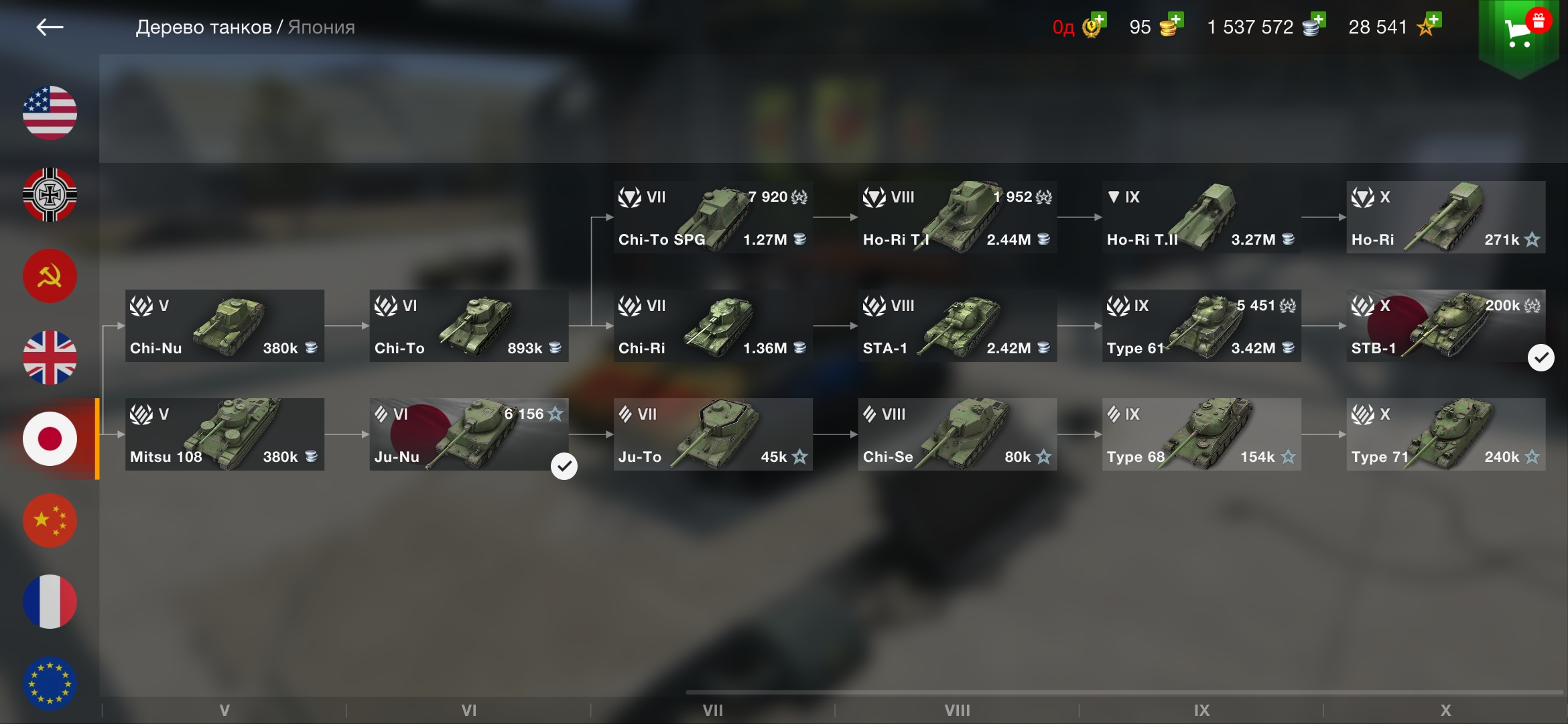This screenshot has width=1568, height=724.
Task: Click the Дерево танков breadcrumb title
Action: [204, 27]
